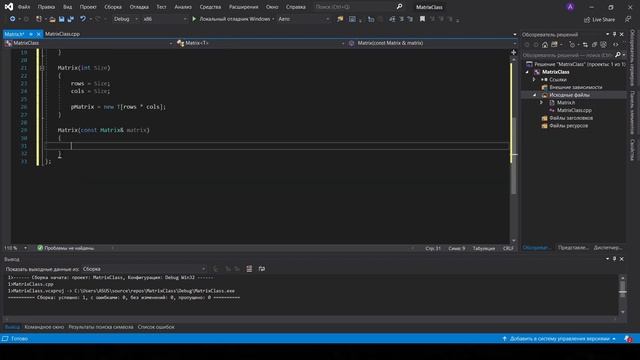This screenshot has height=360, width=640.
Task: Open the member dropdown showing Matrix(const Matrix & matrix)
Action: click(432, 43)
